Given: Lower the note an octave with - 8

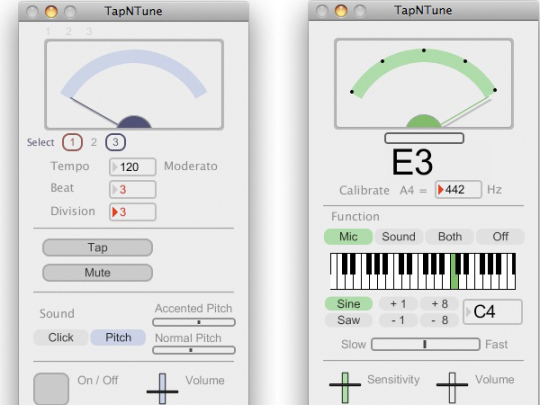Looking at the screenshot, I should point(440,320).
